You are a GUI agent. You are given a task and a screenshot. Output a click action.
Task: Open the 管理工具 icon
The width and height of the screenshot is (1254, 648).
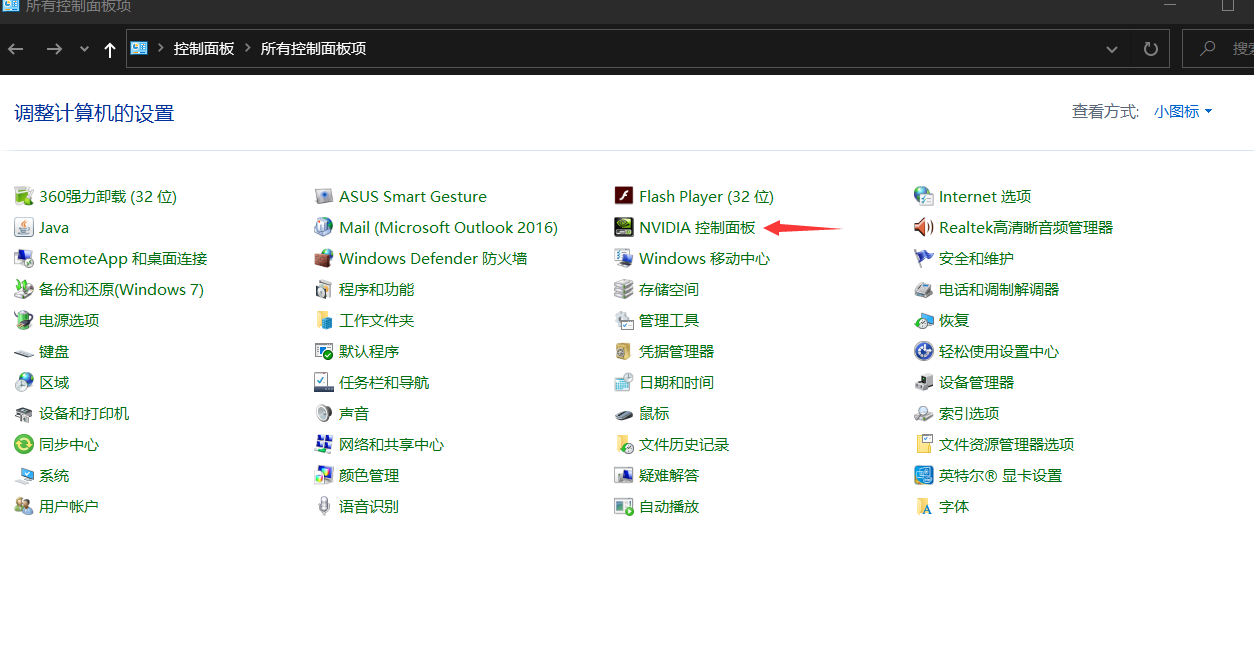pyautogui.click(x=624, y=320)
